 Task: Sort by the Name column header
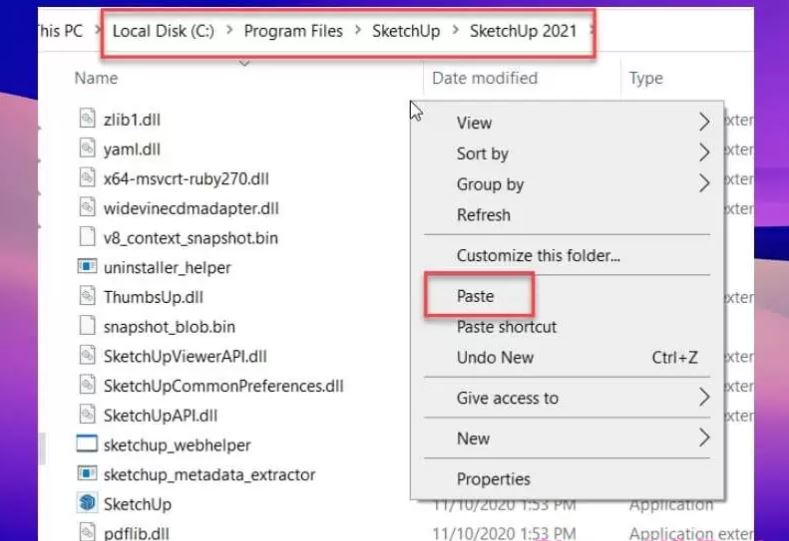(x=96, y=78)
